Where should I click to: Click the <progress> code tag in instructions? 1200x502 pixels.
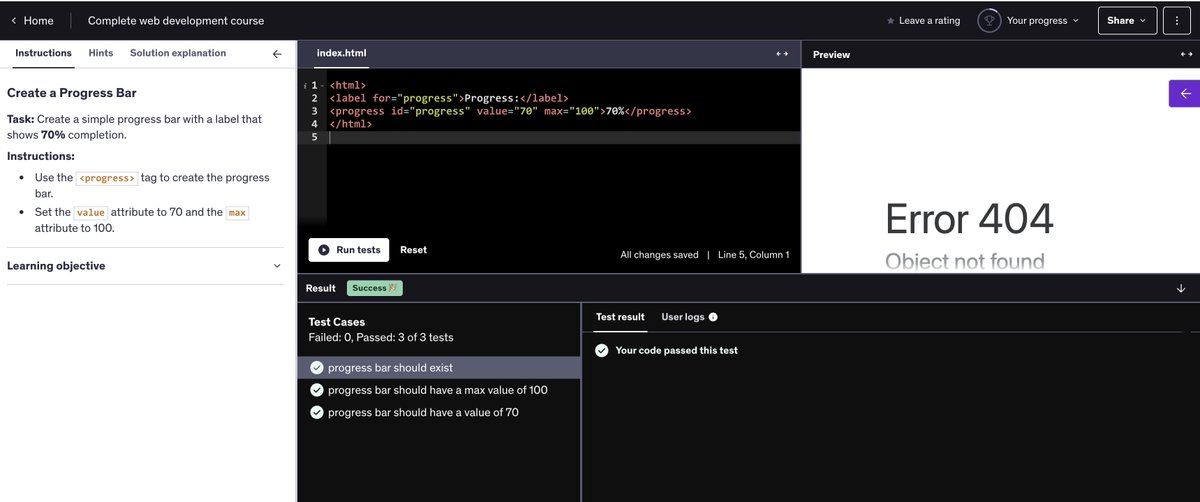[x=107, y=178]
